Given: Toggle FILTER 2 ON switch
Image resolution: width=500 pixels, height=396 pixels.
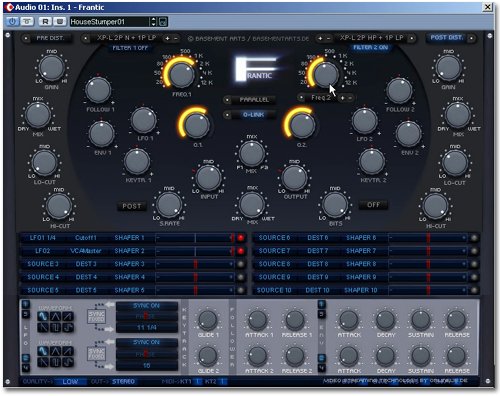Looking at the screenshot, I should 370,48.
